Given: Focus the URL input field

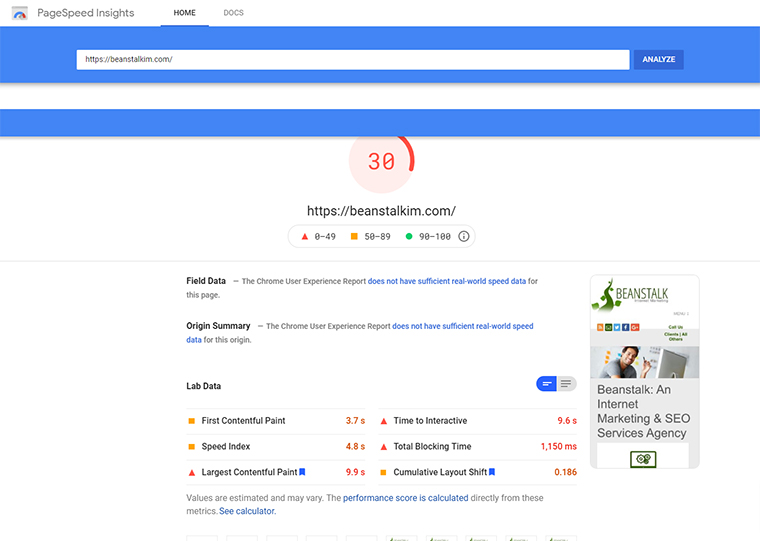Looking at the screenshot, I should tap(353, 60).
